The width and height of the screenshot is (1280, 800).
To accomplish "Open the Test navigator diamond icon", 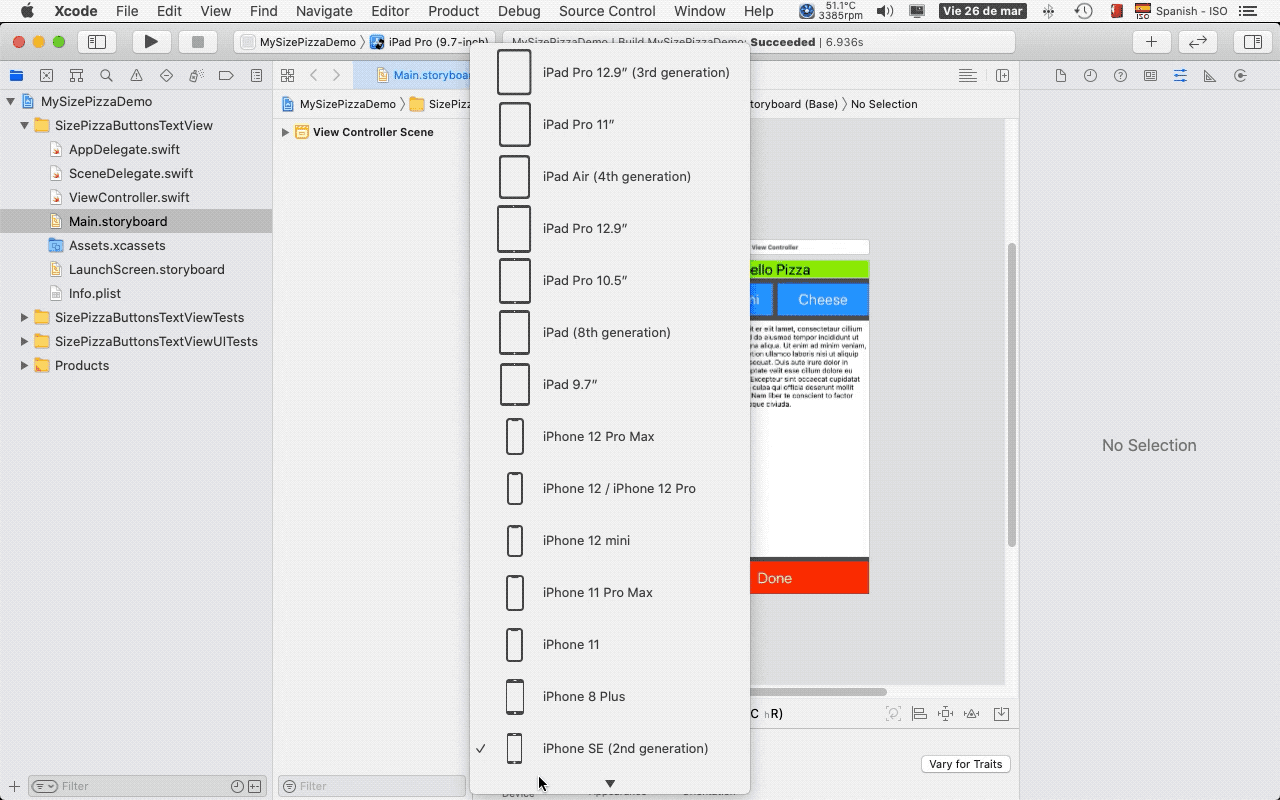I will (166, 76).
